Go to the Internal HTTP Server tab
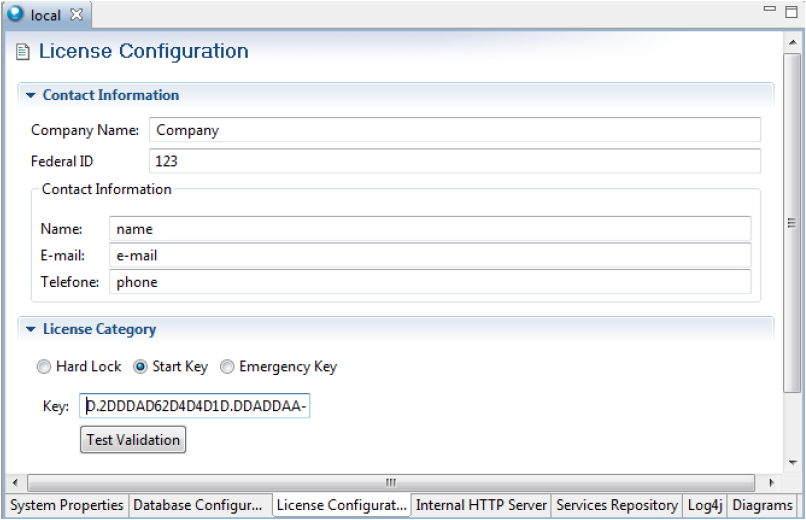This screenshot has width=806, height=520. [481, 505]
